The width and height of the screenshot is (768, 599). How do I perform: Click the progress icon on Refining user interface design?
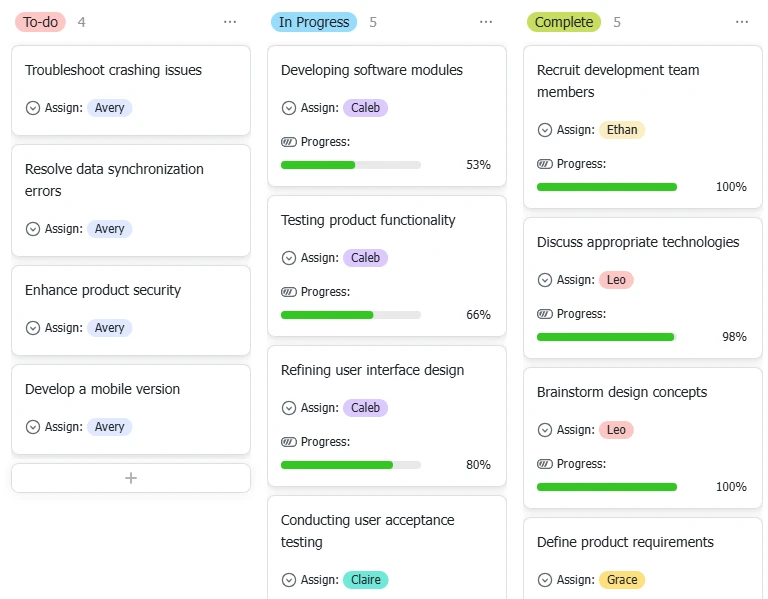click(x=288, y=442)
